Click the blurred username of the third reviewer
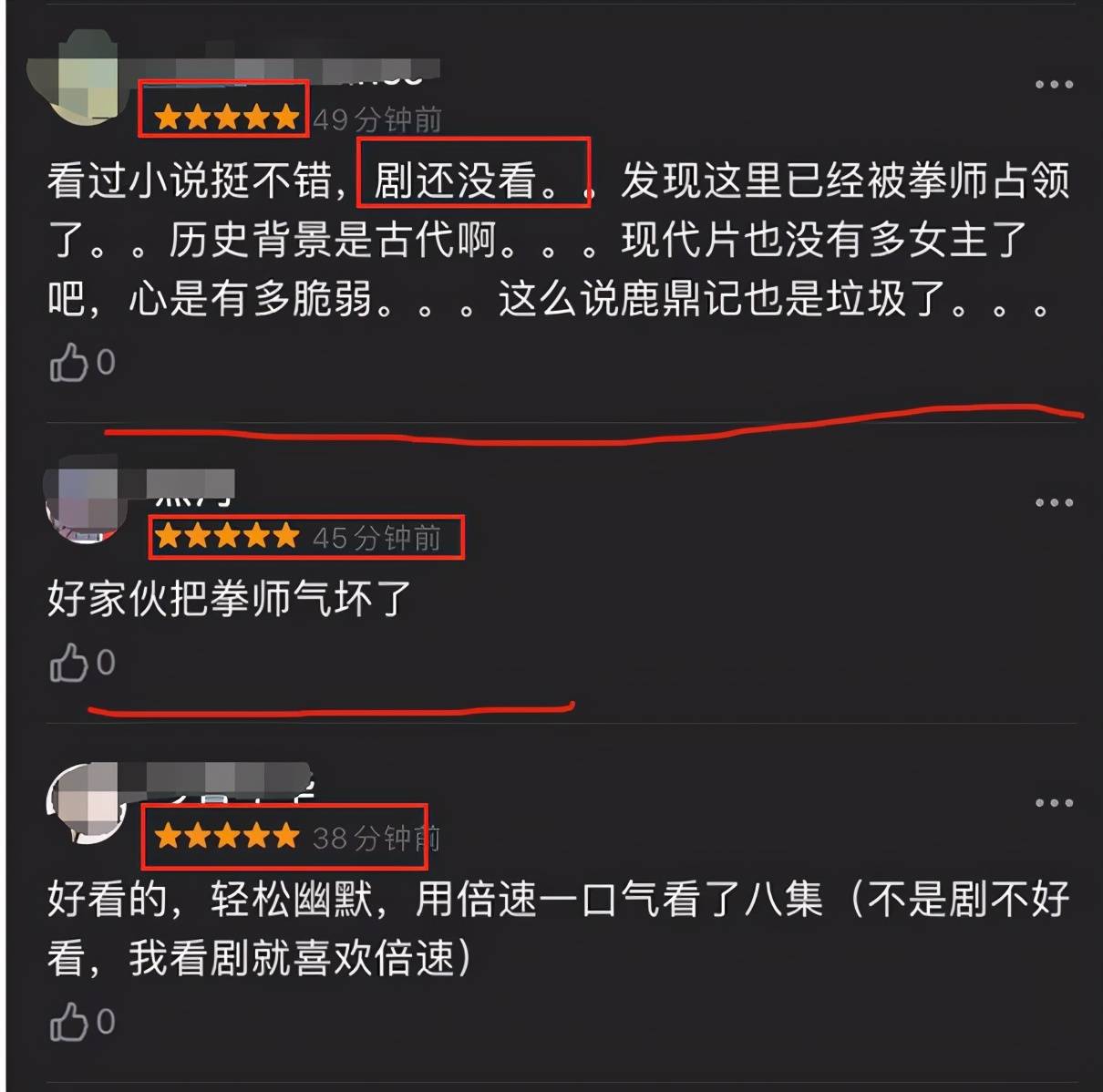The height and width of the screenshot is (1092, 1103). [x=230, y=780]
